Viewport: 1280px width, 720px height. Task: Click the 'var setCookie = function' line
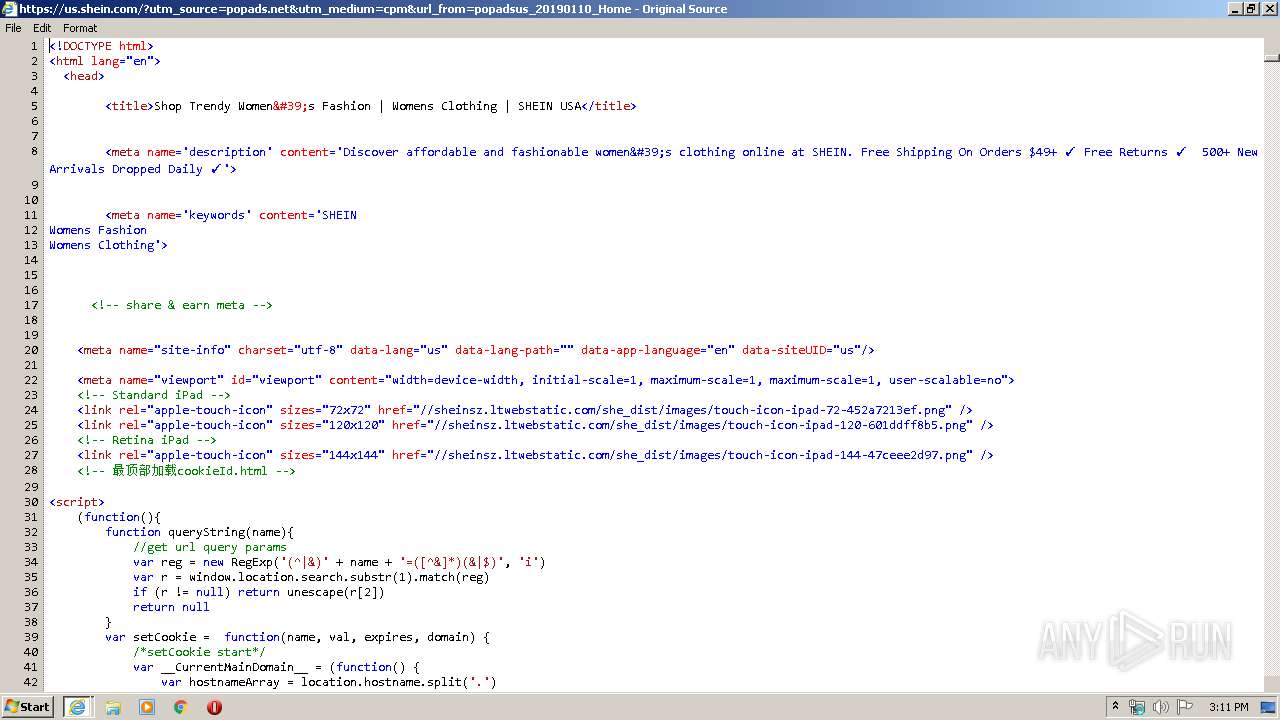(297, 637)
